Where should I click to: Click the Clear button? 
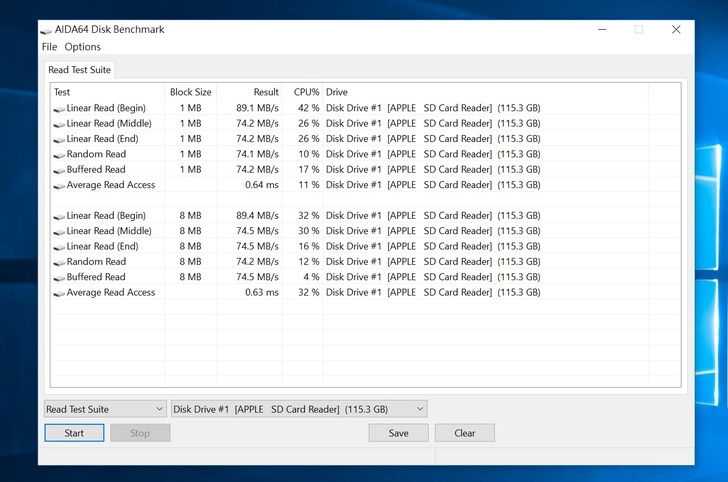coord(465,433)
